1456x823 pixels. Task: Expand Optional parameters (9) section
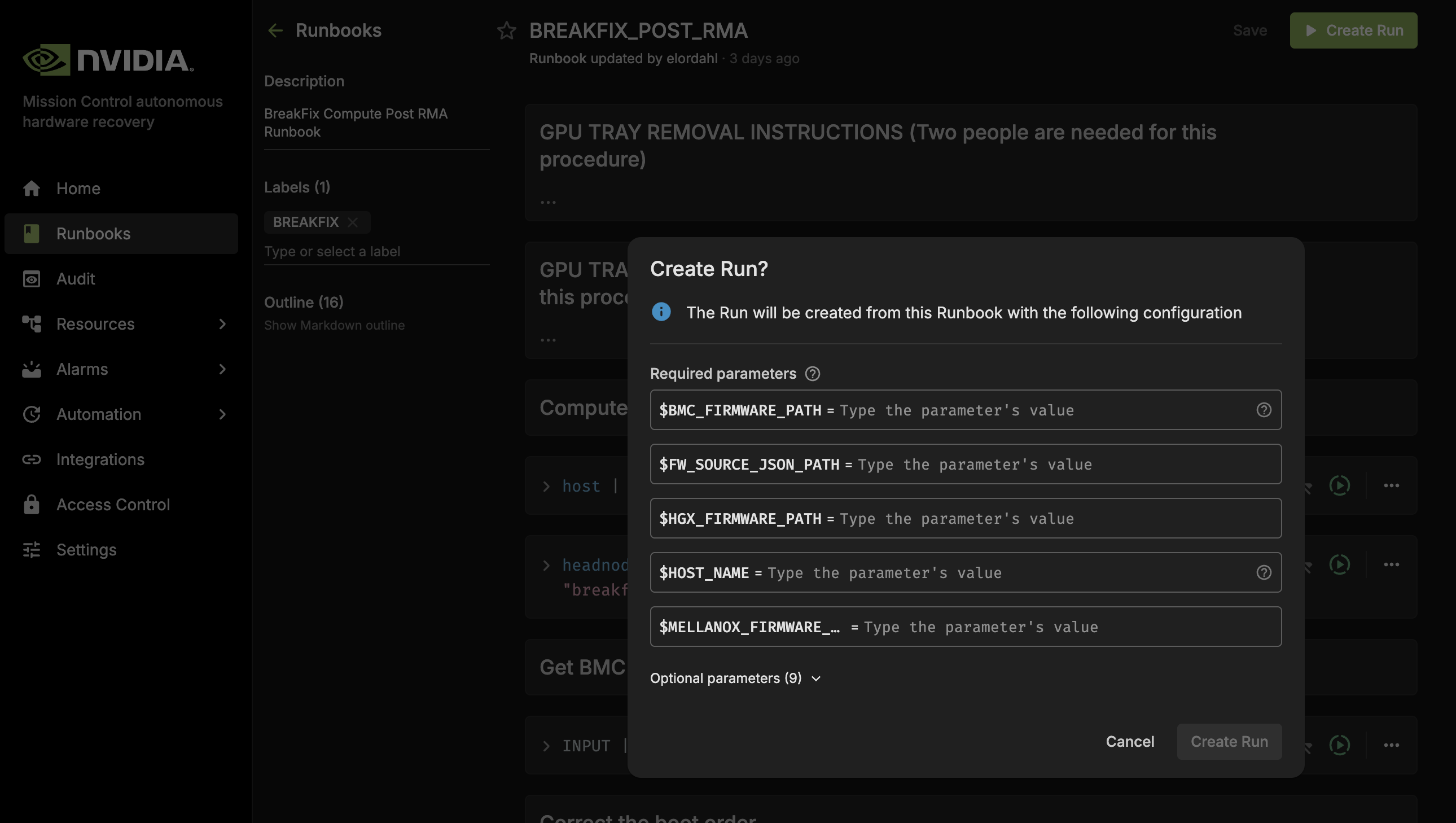click(x=735, y=678)
